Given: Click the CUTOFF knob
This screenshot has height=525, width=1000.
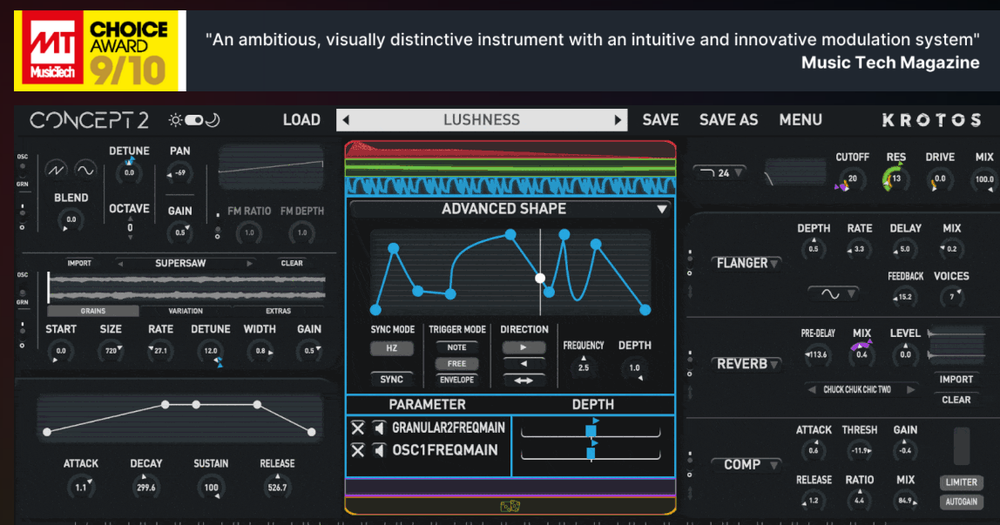Looking at the screenshot, I should [x=852, y=179].
